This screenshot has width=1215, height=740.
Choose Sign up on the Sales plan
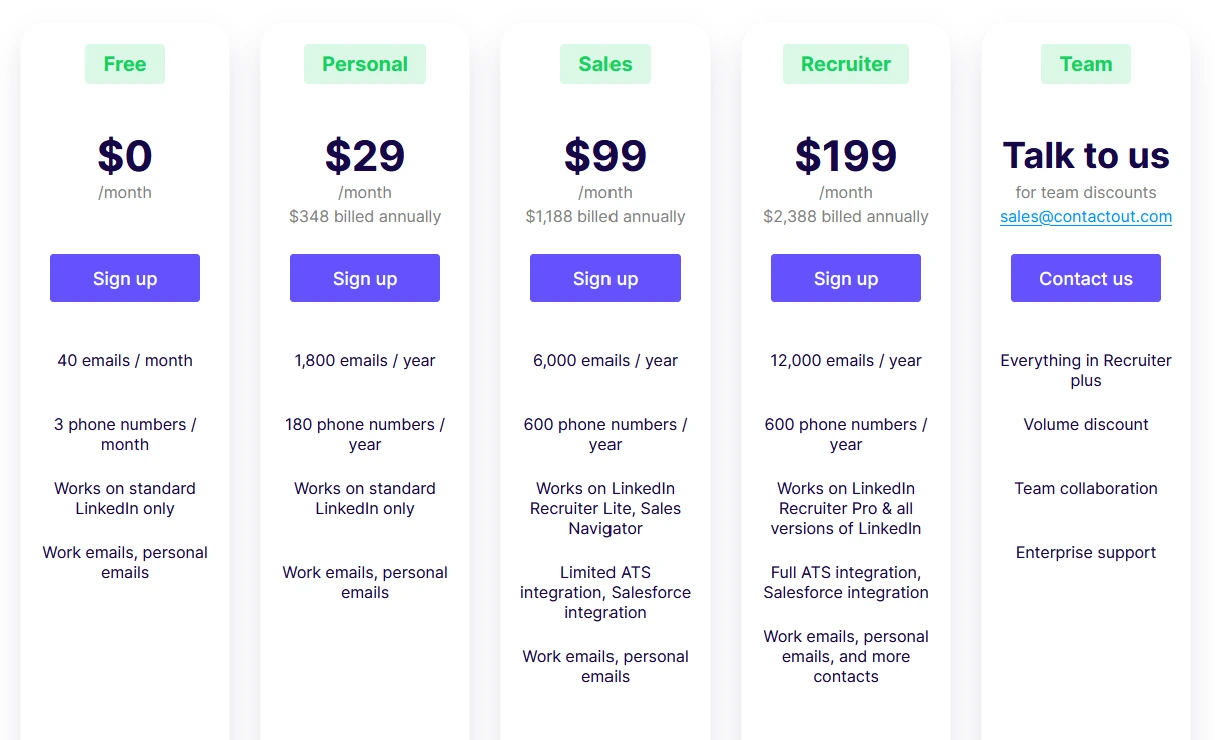tap(605, 278)
